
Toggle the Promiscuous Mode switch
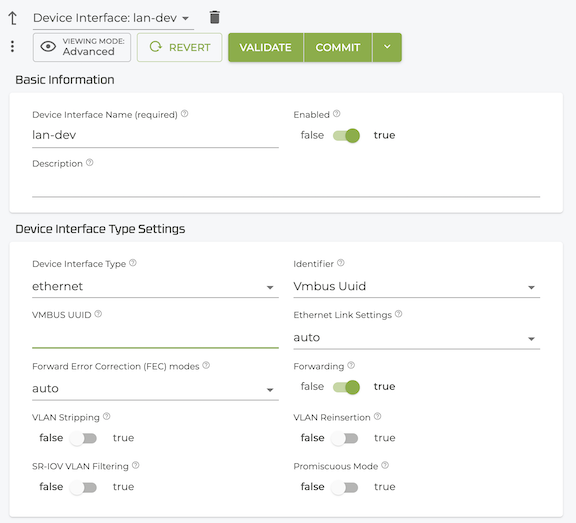[x=345, y=487]
